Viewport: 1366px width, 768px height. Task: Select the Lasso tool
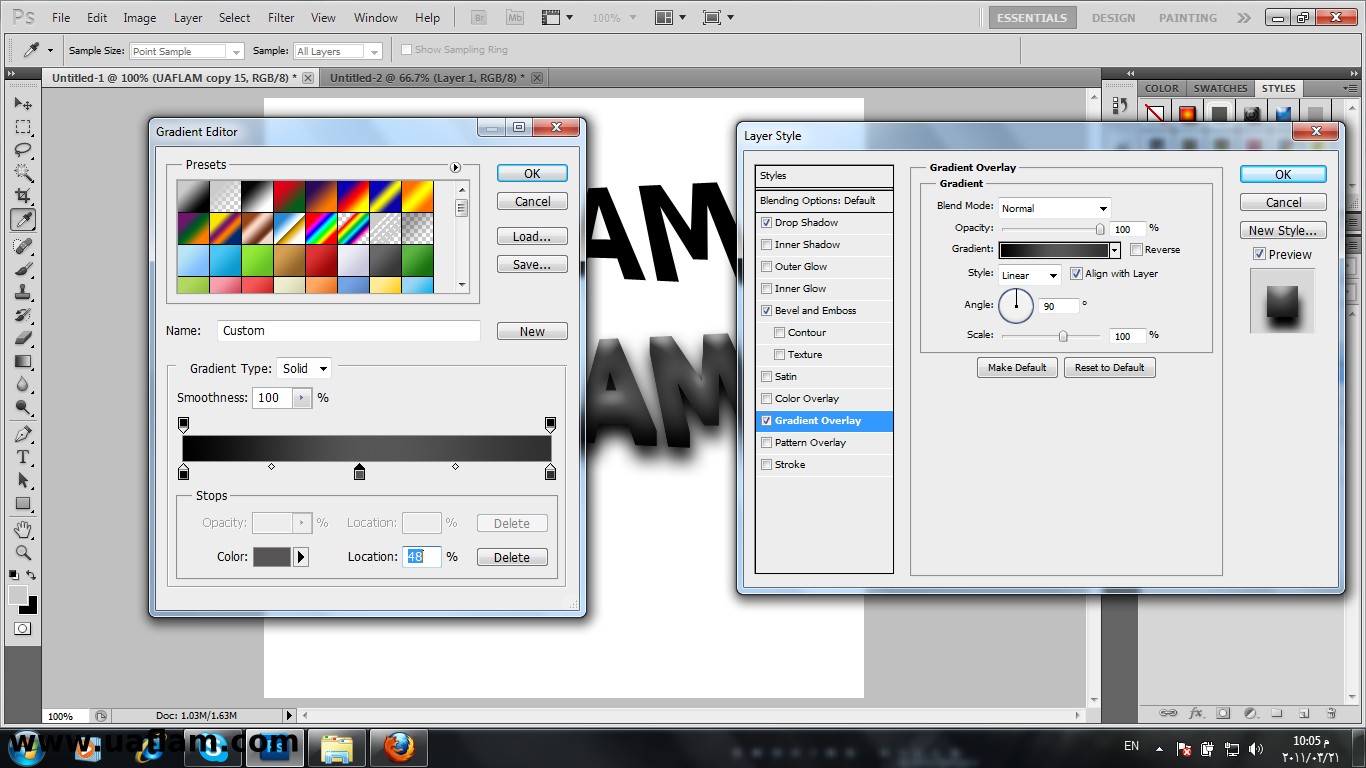point(23,150)
